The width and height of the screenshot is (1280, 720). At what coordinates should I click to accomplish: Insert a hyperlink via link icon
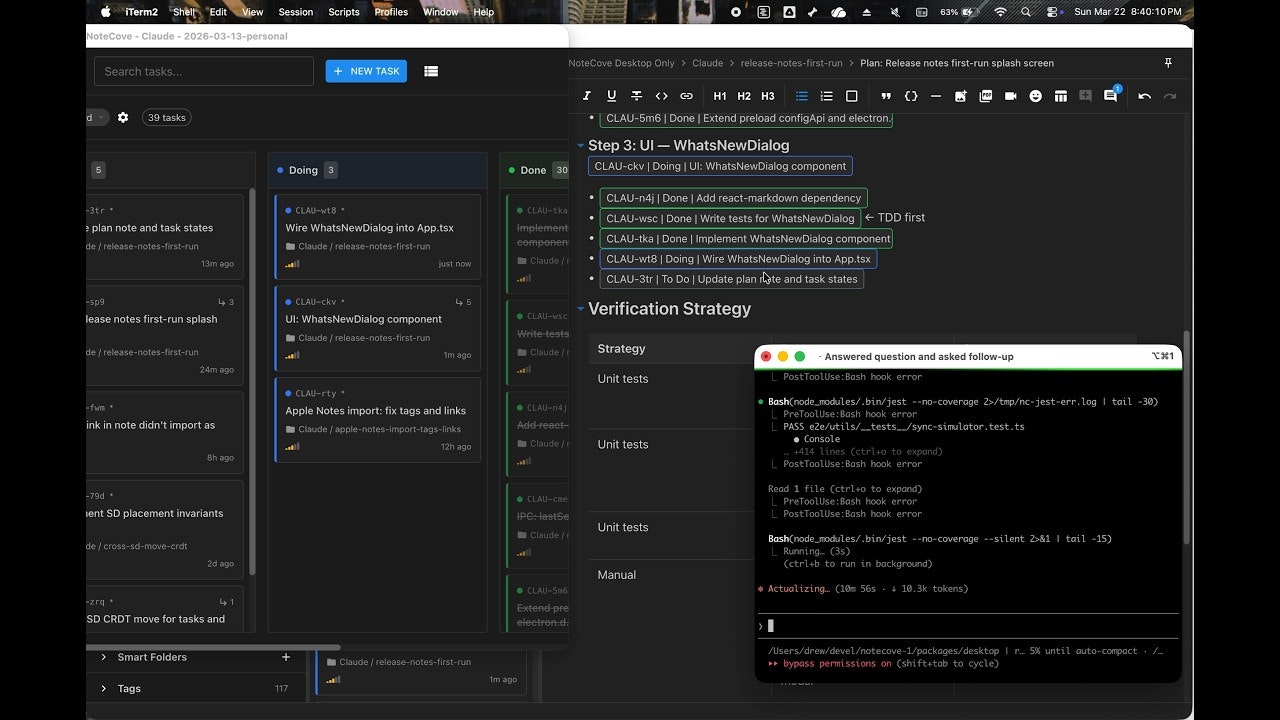tap(686, 96)
